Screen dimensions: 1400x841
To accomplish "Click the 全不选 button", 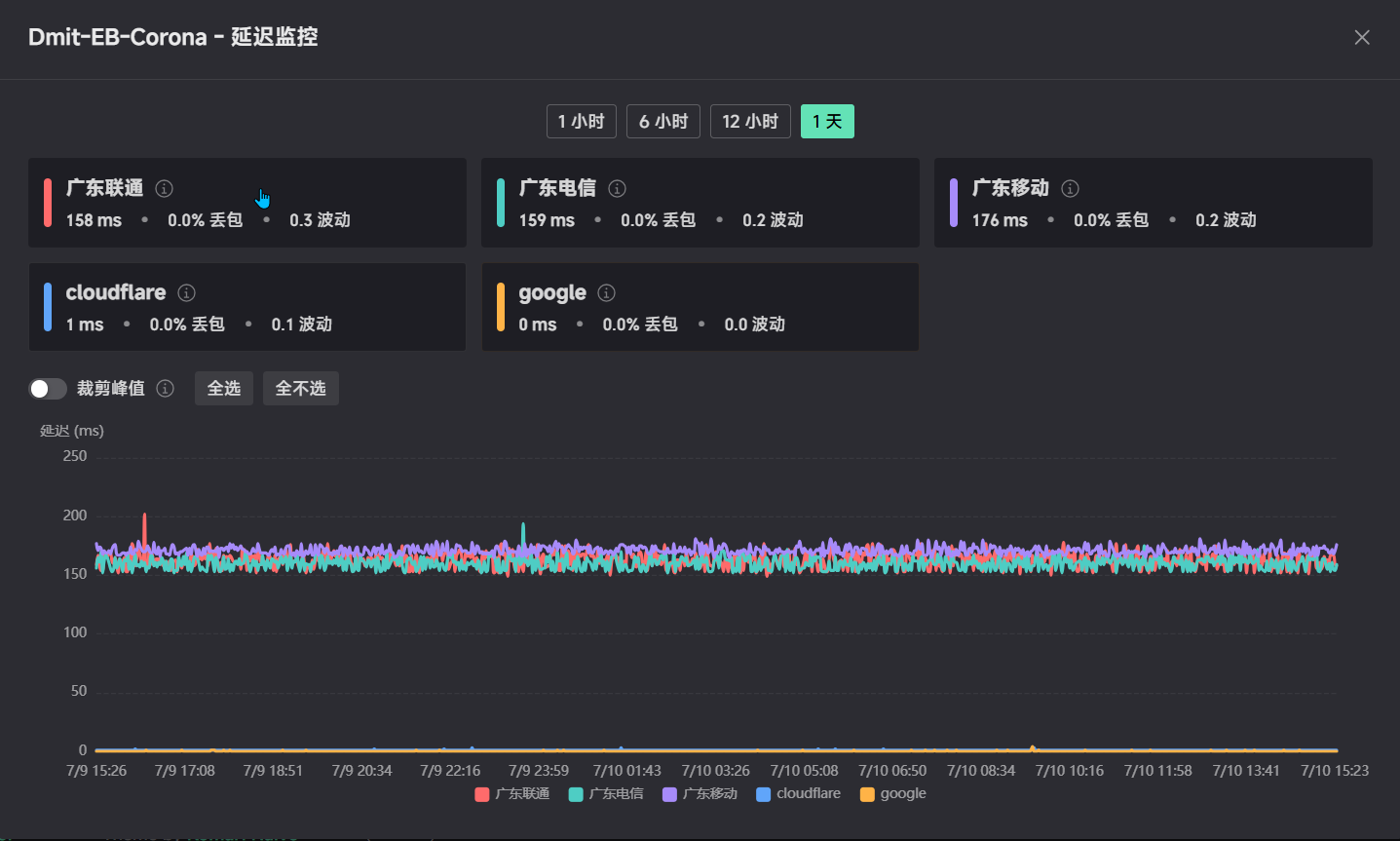I will [301, 389].
